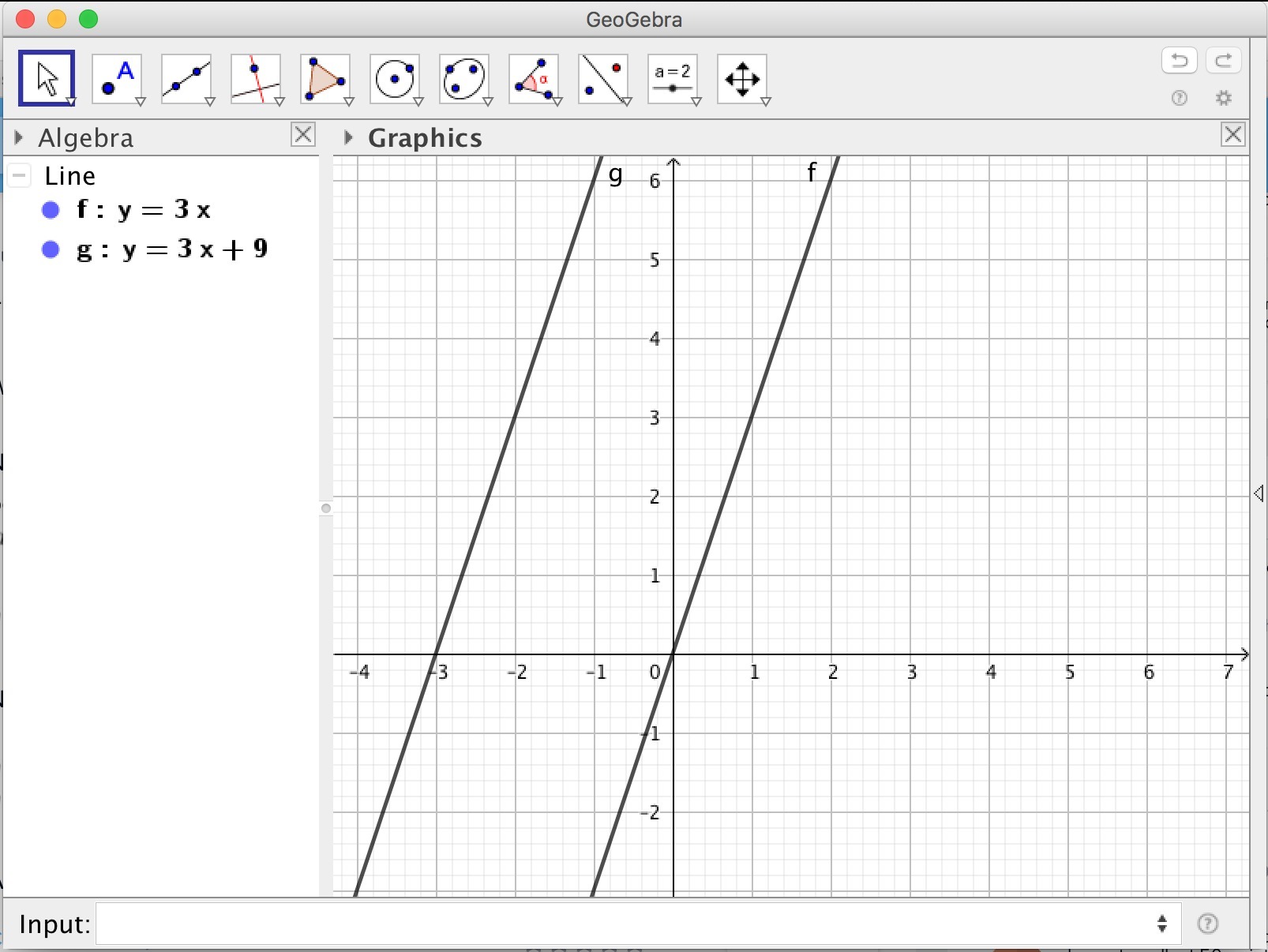The image size is (1268, 952).
Task: Select the Point tool
Action: [117, 78]
